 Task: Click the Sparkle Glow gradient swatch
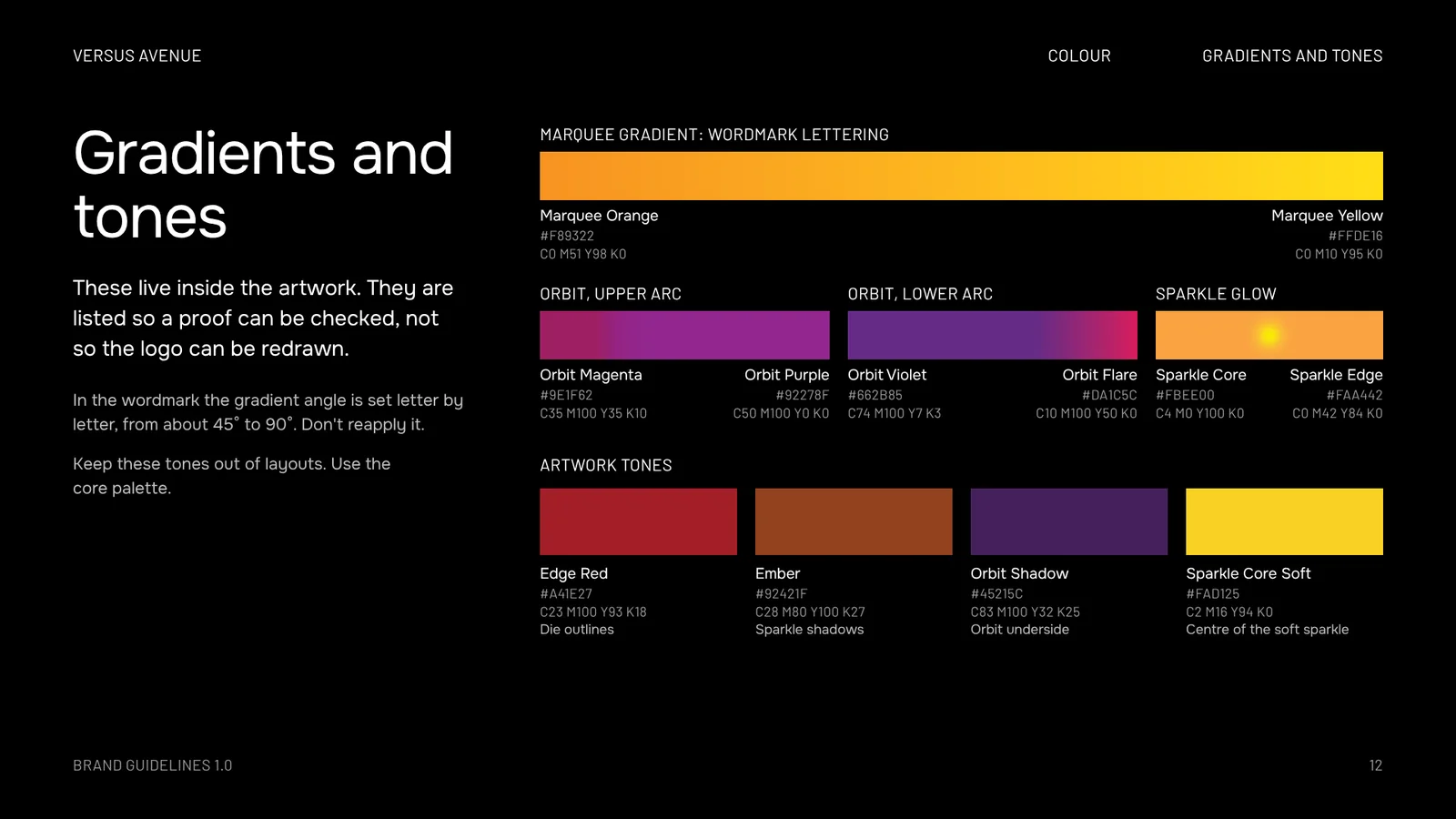pyautogui.click(x=1269, y=335)
